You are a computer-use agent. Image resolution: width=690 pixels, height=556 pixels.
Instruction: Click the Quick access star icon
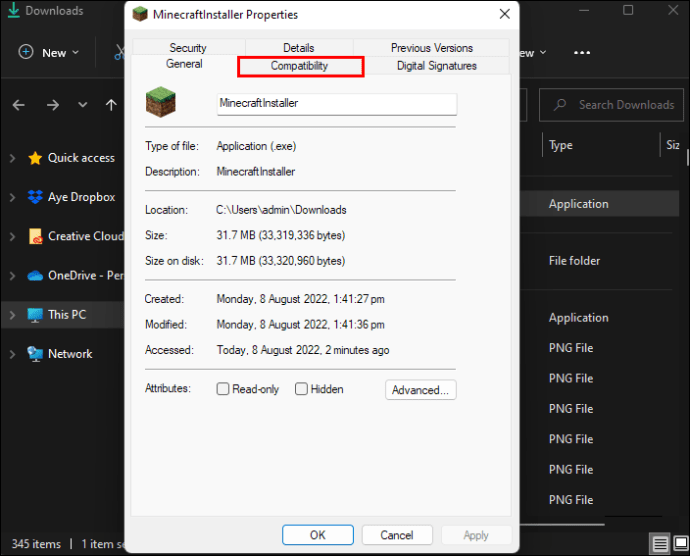[x=35, y=158]
